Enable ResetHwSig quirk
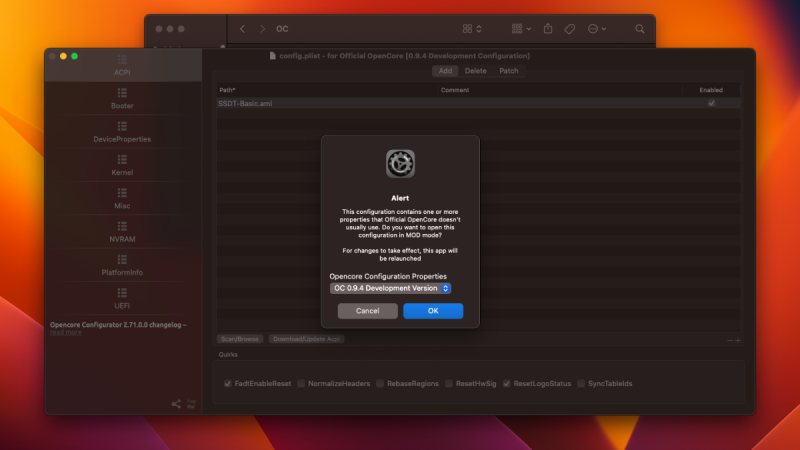Screen dimensions: 800x450 [449, 384]
